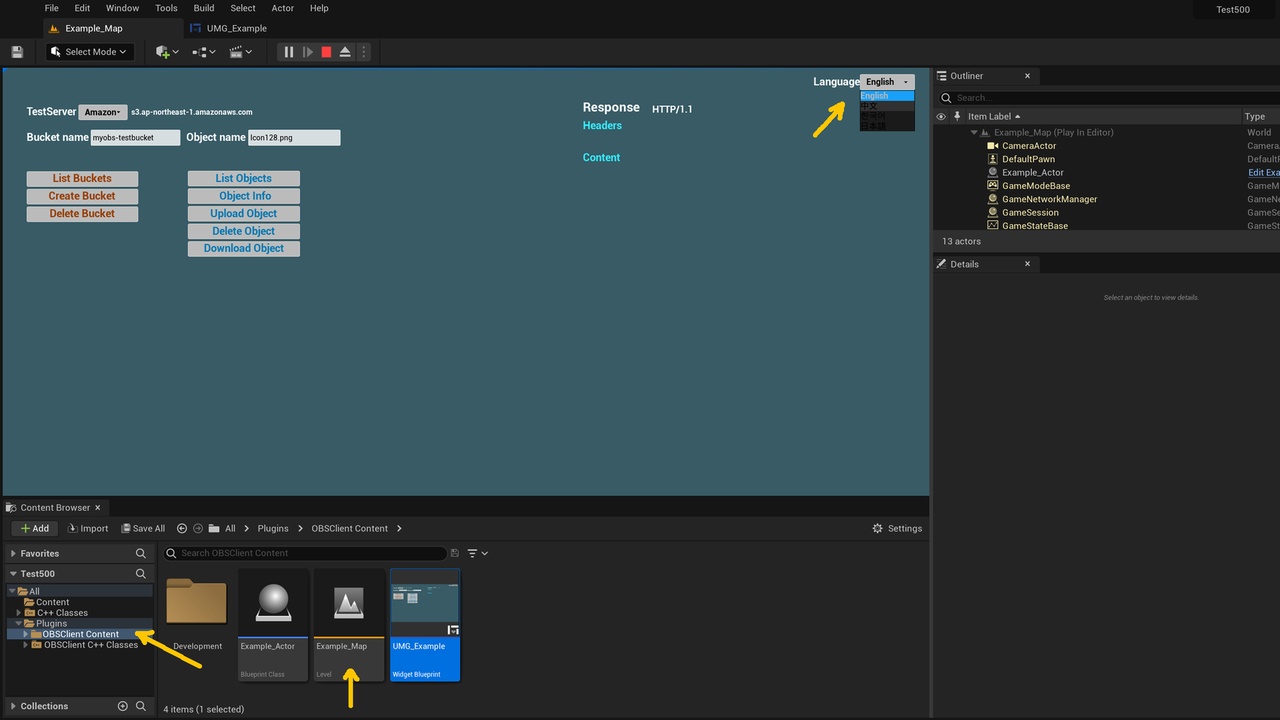Click the Object Info button
This screenshot has width=1280, height=720.
pyautogui.click(x=244, y=196)
